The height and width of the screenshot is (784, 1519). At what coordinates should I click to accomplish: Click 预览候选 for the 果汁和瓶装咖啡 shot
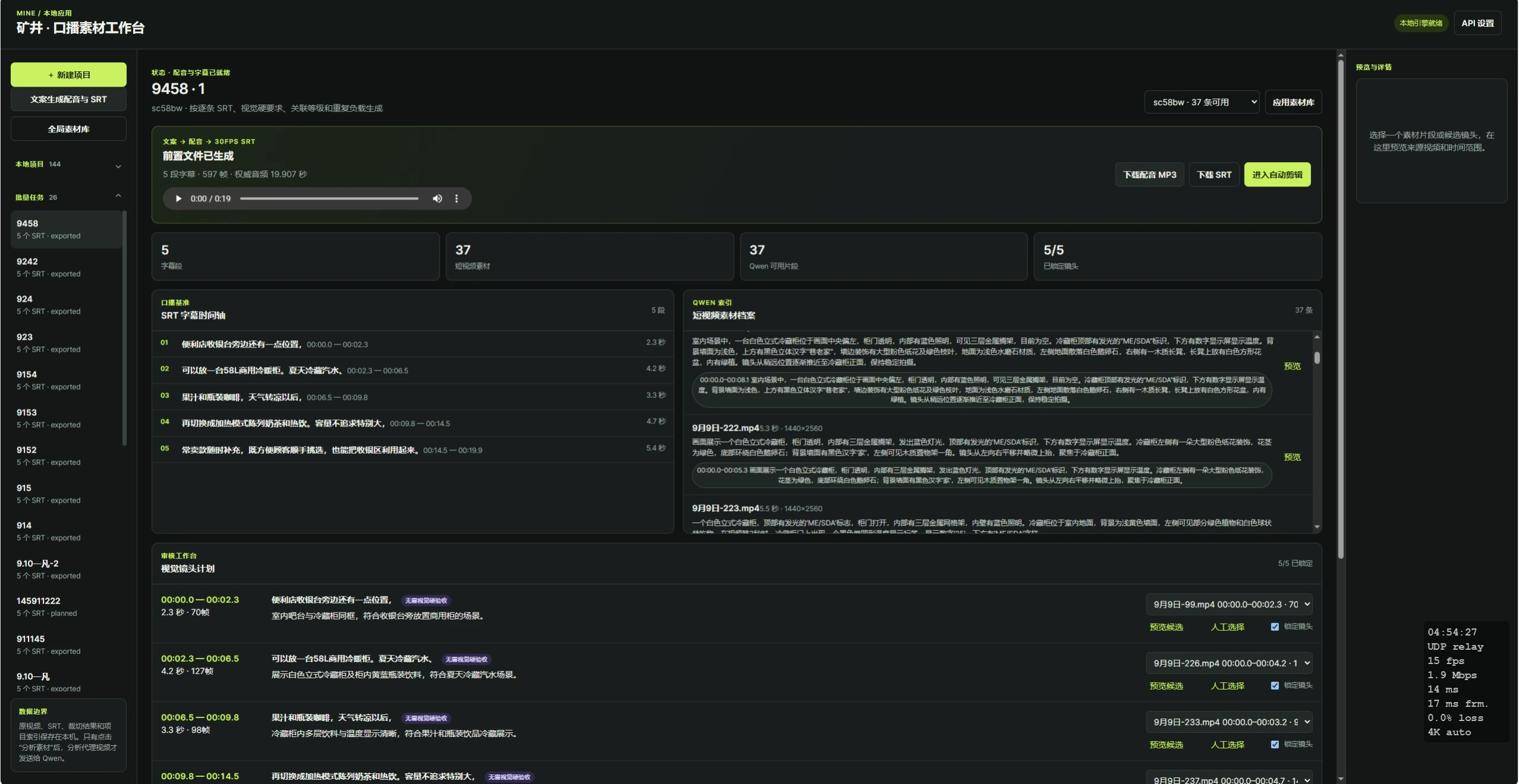(1166, 744)
